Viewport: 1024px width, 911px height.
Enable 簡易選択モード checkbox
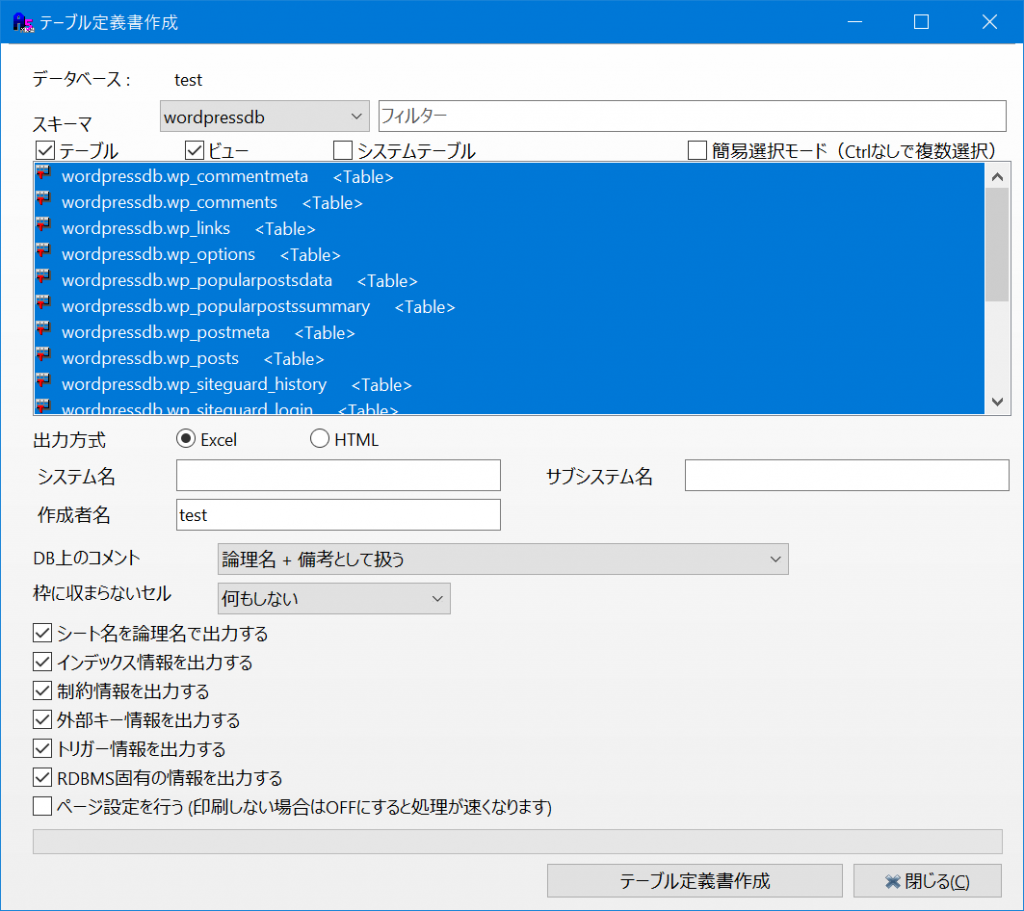point(697,151)
